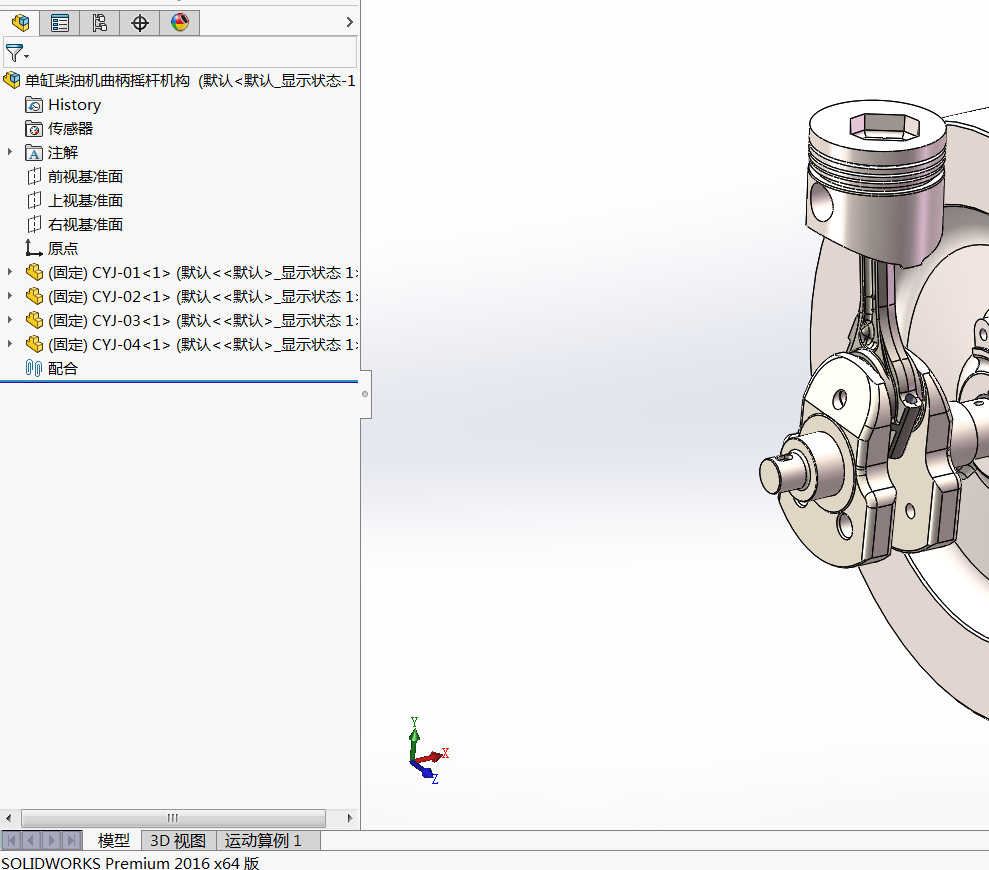Go to previous bottom tab arrow
989x870 pixels.
pyautogui.click(x=32, y=840)
